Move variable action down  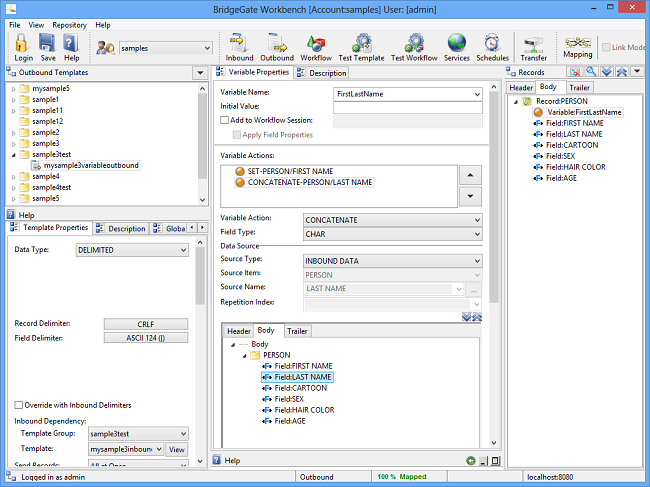pyautogui.click(x=470, y=196)
